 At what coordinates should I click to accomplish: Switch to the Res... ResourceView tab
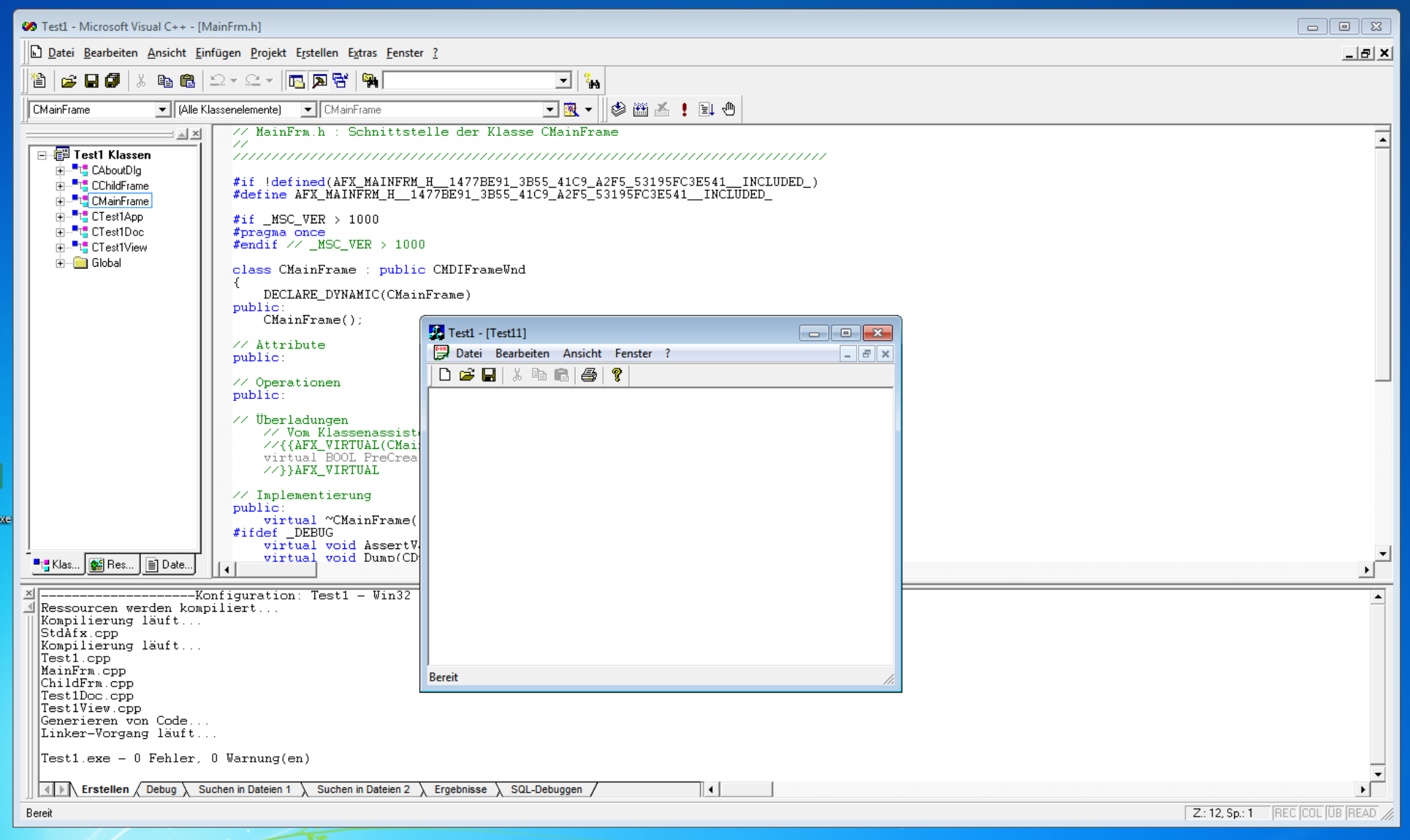point(112,565)
